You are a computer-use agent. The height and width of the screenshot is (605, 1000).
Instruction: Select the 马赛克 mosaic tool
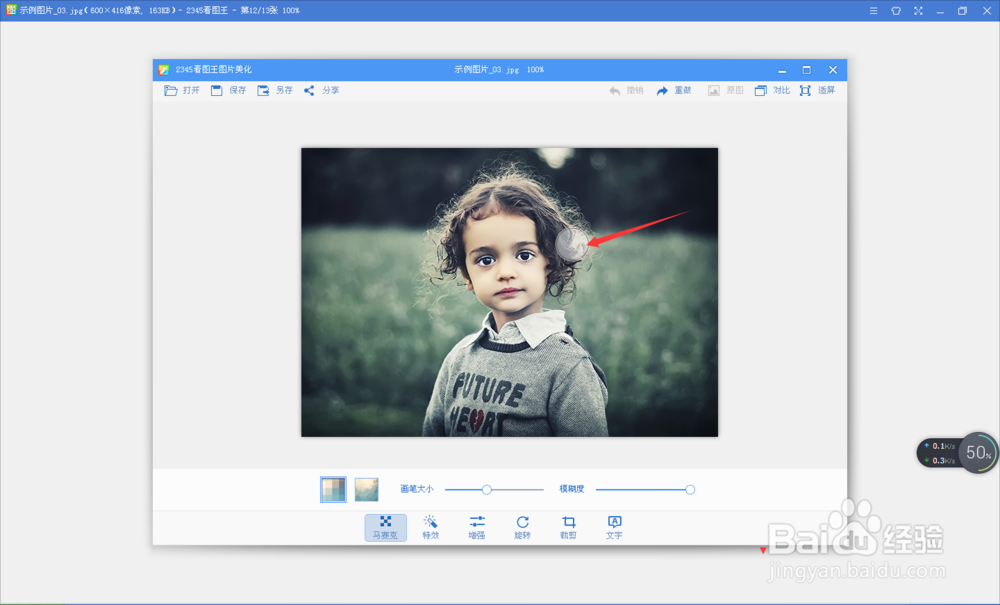pos(385,528)
